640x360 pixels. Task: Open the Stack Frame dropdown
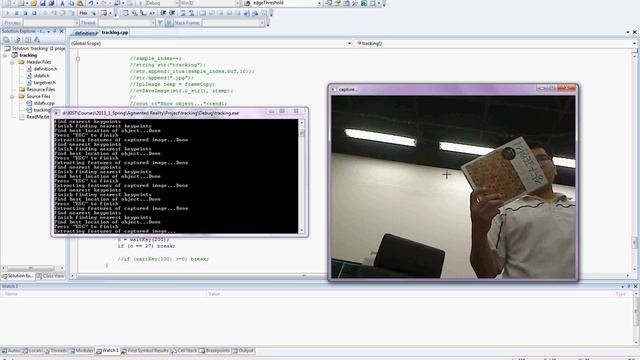[x=233, y=23]
